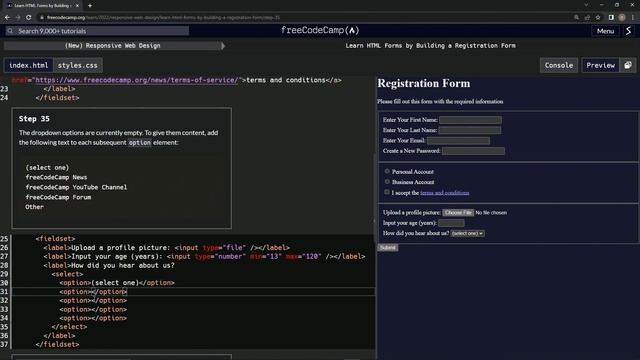
Task: Open a new browser tab with plus icon
Action: [x=90, y=6]
